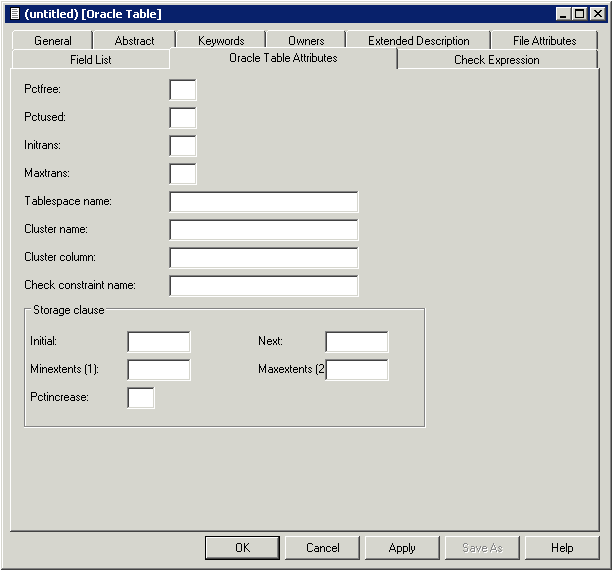Focus the Initrans field
This screenshot has width=613, height=571.
183,146
